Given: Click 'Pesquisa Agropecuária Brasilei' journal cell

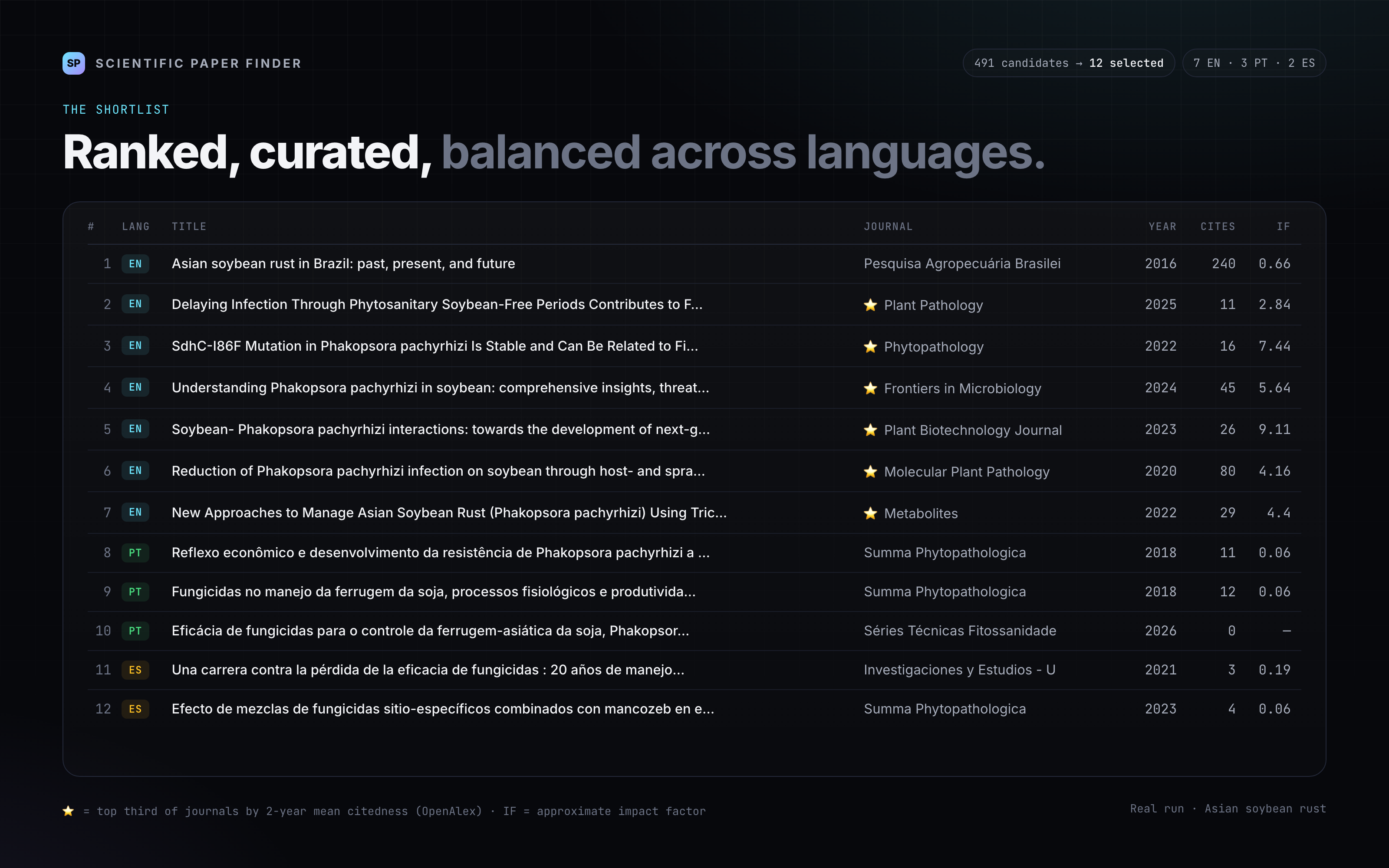Looking at the screenshot, I should click(962, 263).
